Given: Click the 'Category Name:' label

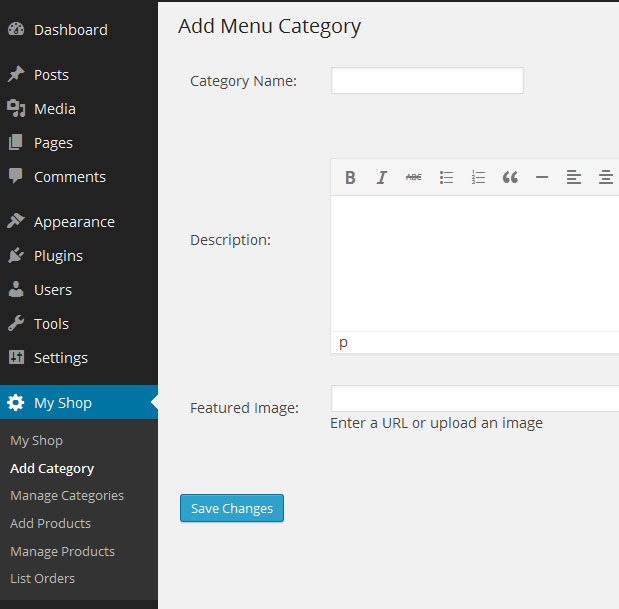Looking at the screenshot, I should pos(243,81).
